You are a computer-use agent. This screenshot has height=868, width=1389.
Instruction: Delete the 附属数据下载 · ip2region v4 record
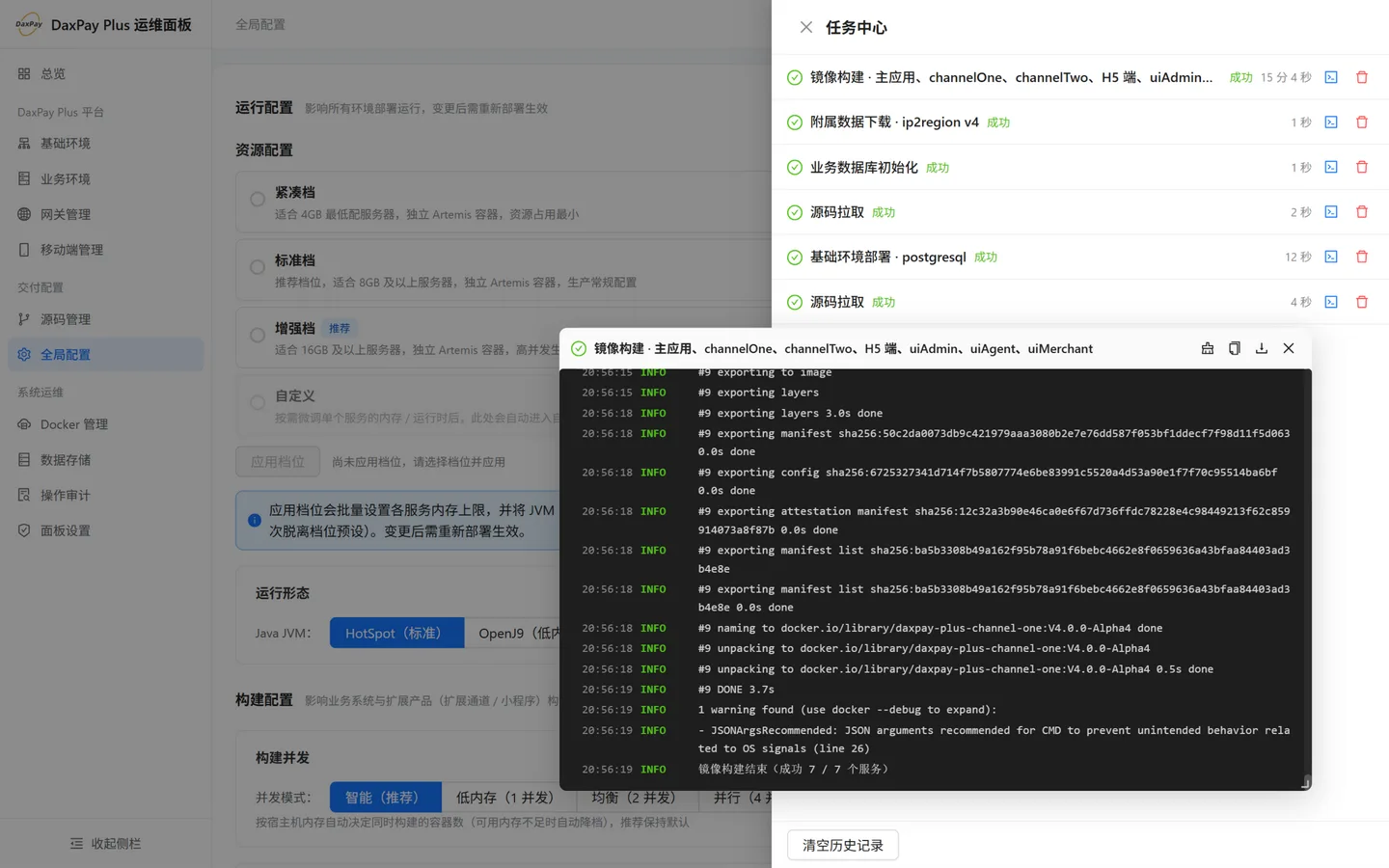click(1362, 122)
